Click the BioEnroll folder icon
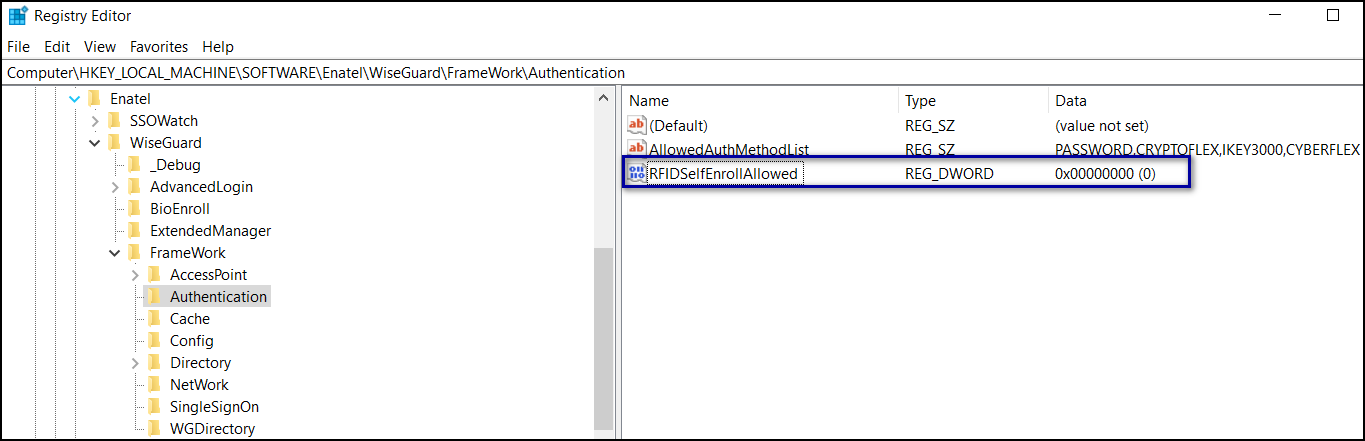This screenshot has height=441, width=1365. [134, 209]
